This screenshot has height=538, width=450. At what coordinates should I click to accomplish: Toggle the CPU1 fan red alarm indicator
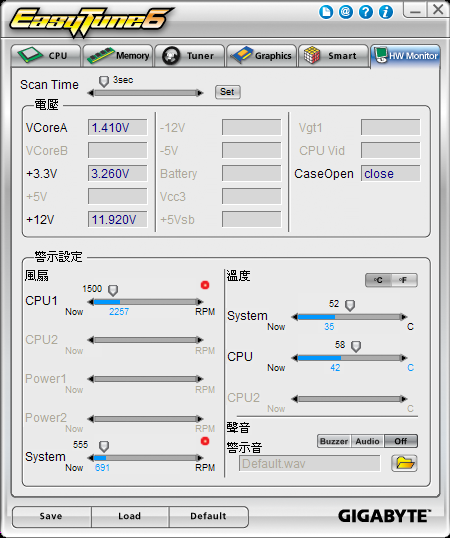click(205, 285)
